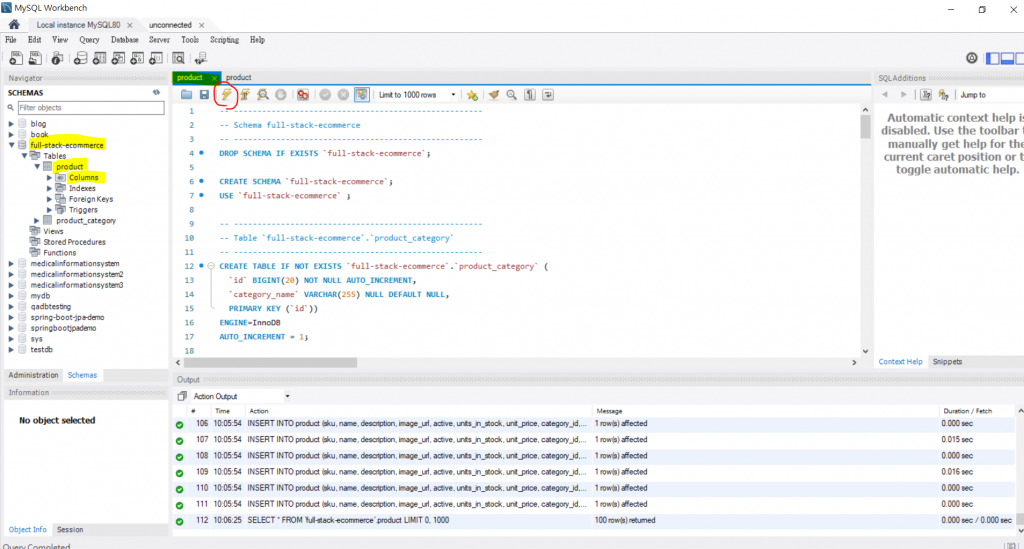Get manual context help at caret
The image size is (1024, 549).
click(x=925, y=95)
